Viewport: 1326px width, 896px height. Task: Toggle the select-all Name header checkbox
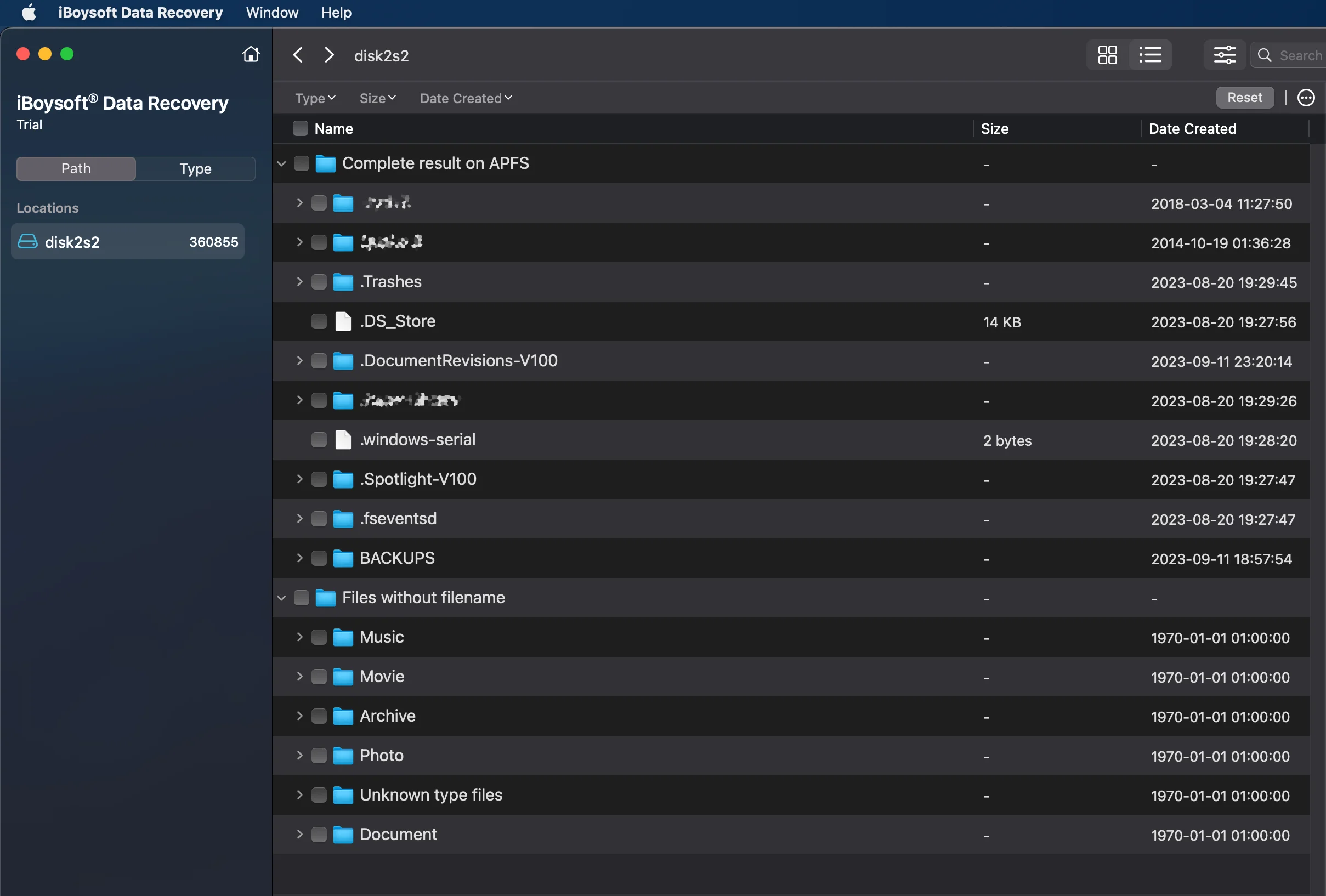point(300,128)
